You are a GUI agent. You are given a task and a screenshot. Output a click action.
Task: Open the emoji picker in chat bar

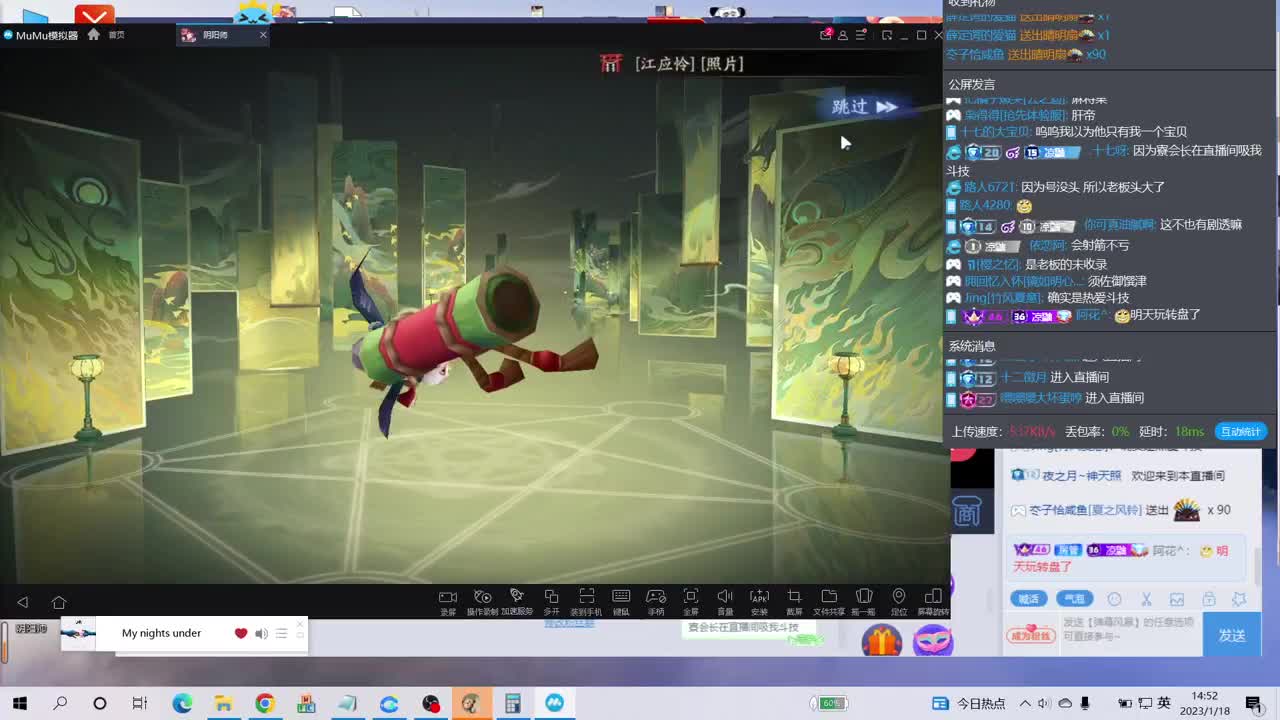[x=1114, y=599]
